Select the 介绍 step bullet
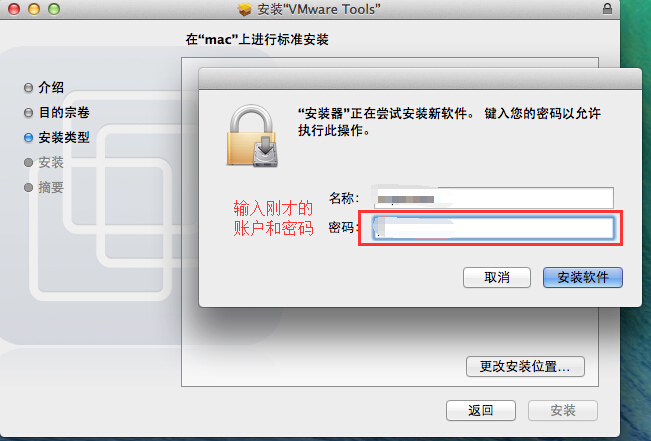 [x=28, y=88]
